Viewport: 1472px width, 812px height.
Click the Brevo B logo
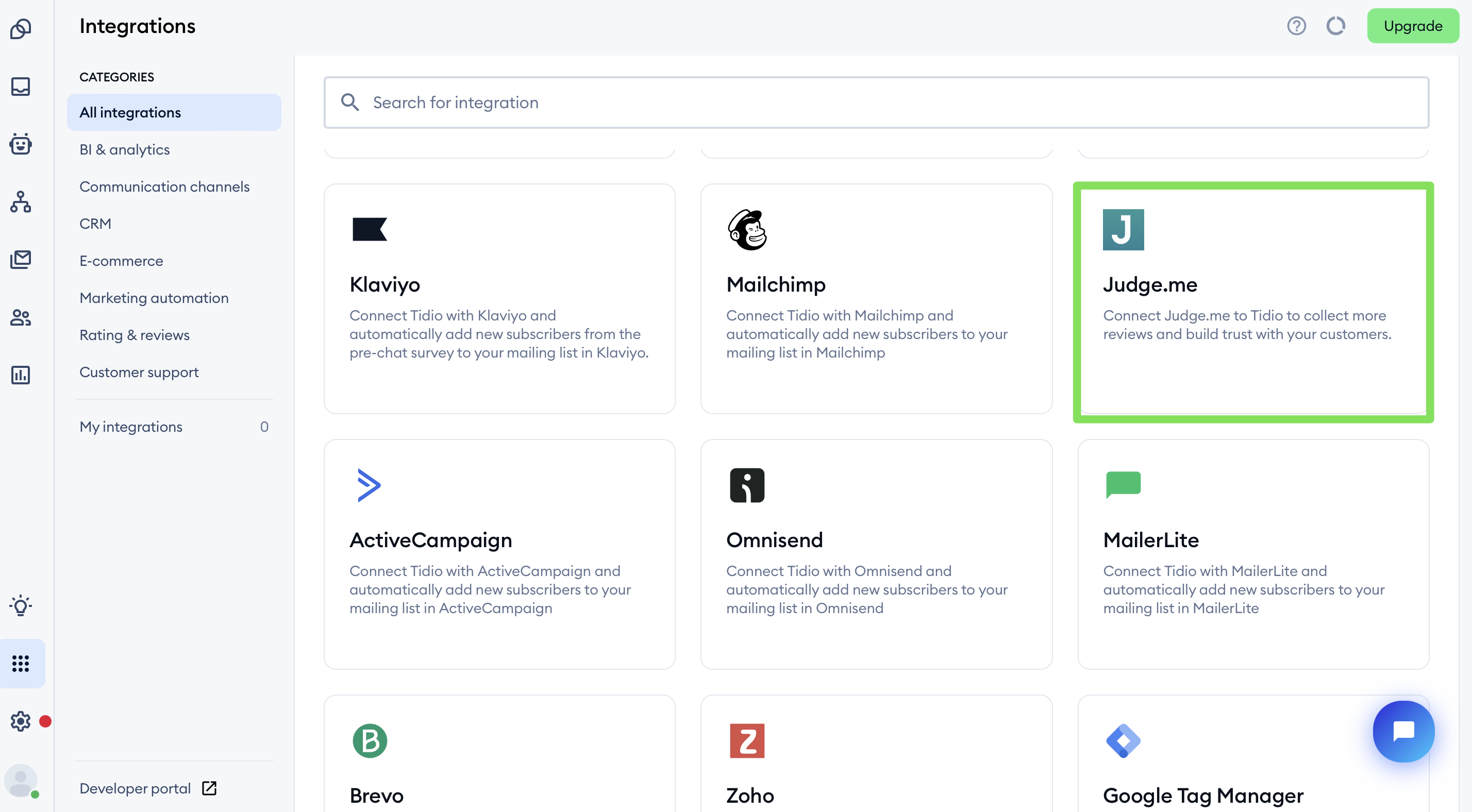point(370,740)
